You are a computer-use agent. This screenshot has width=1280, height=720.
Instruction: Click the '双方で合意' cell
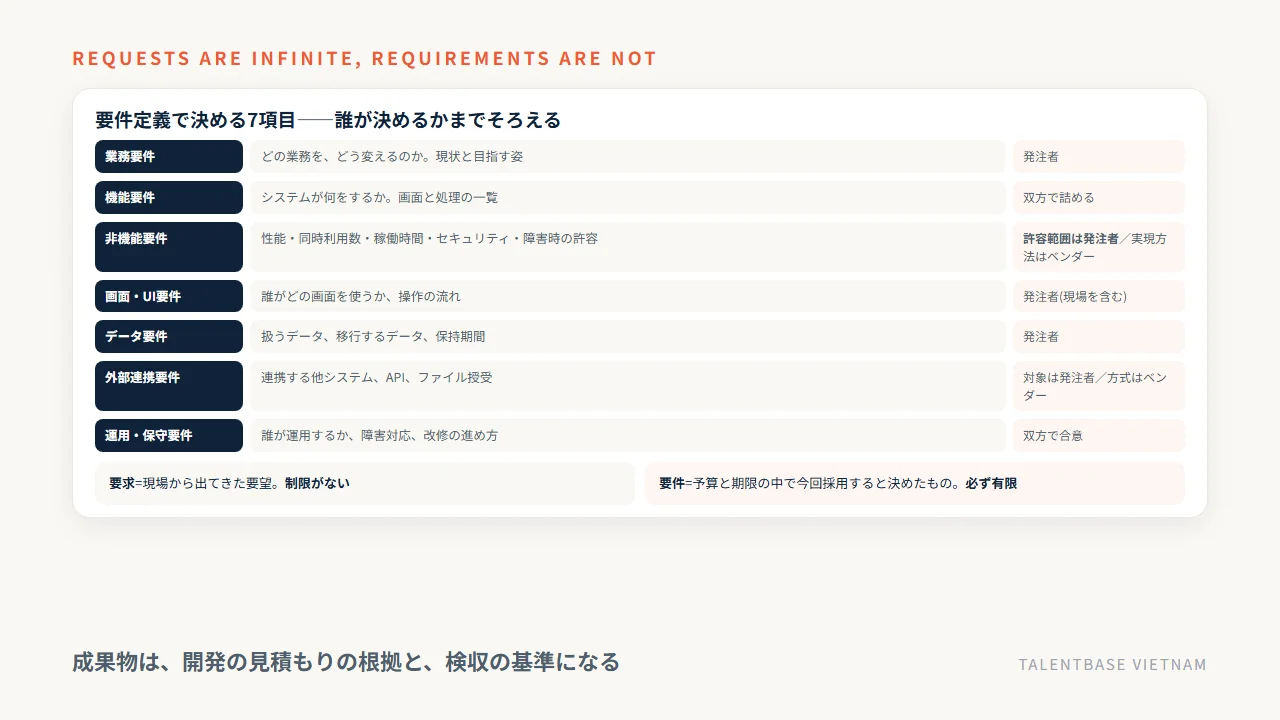1099,435
